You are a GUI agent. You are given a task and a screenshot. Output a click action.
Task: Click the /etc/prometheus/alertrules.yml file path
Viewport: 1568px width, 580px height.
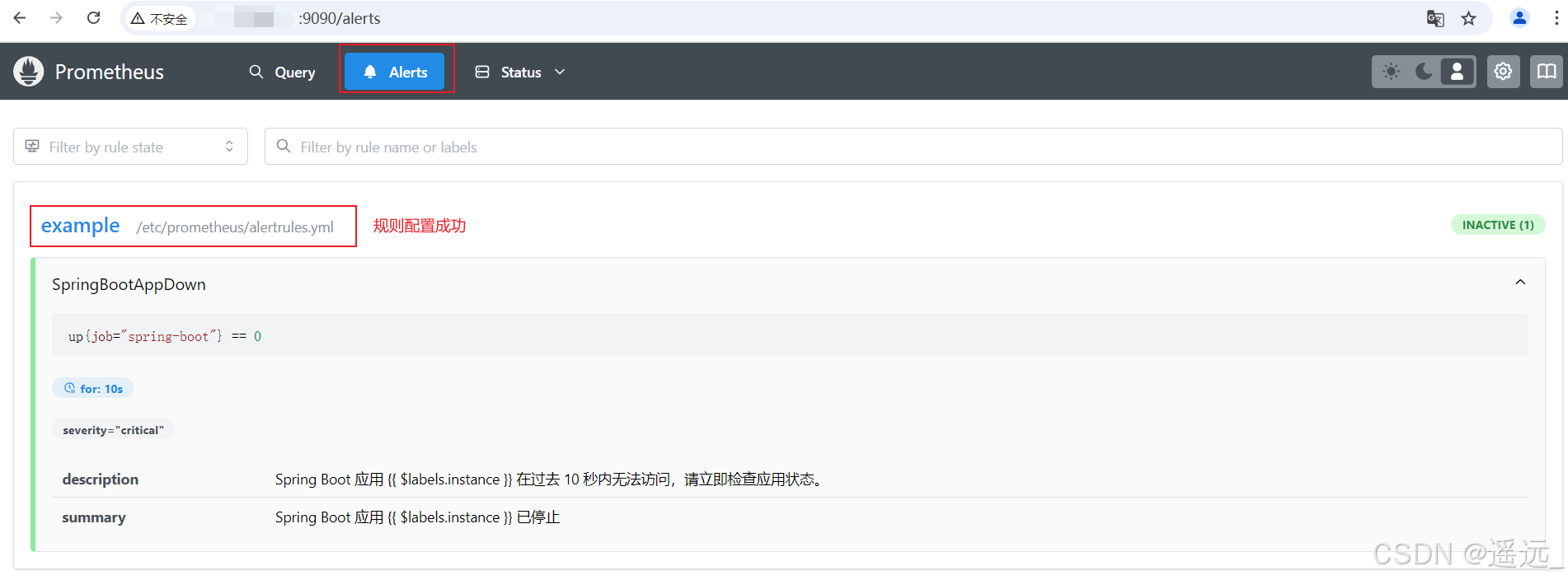[235, 227]
